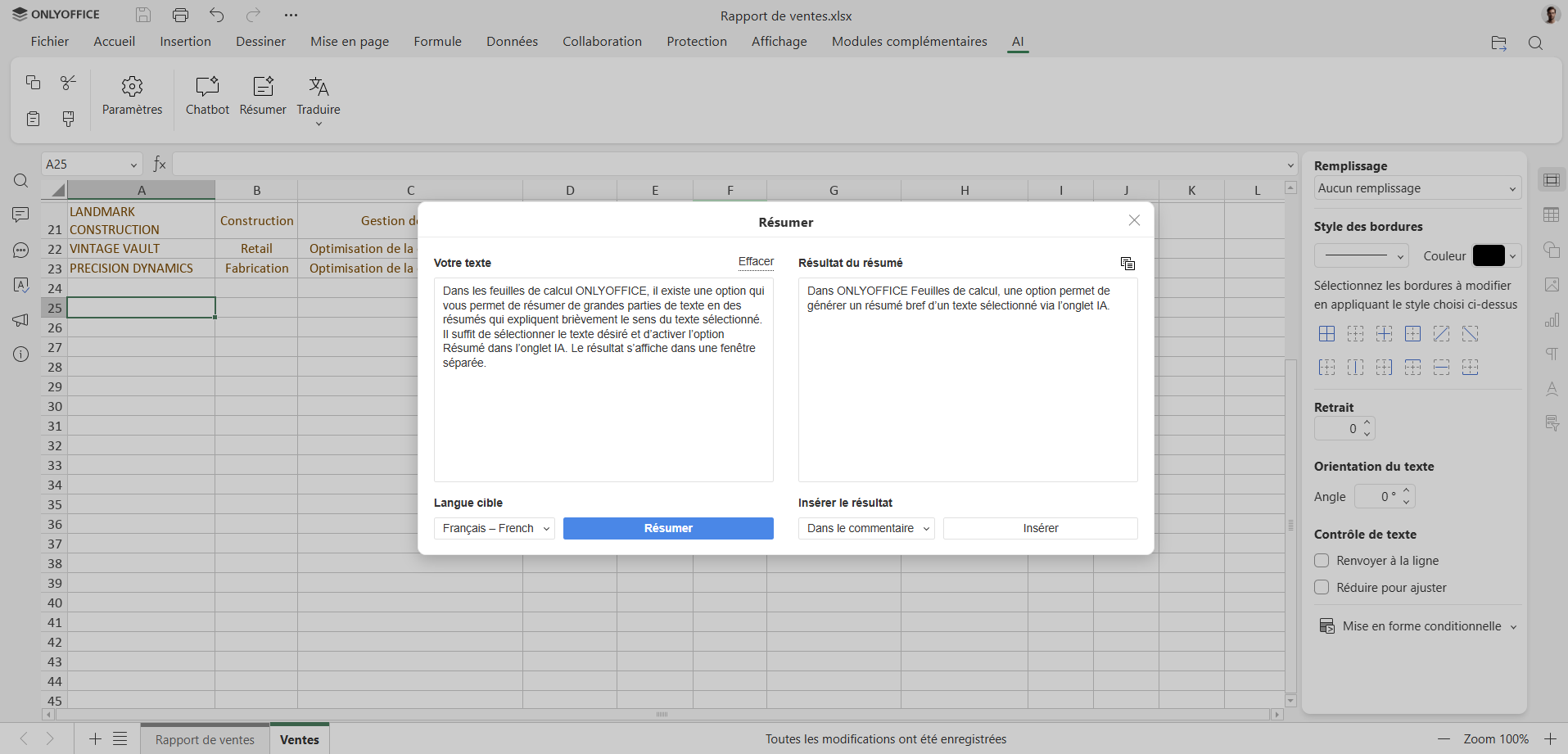Open About info icon in left sidebar
Image resolution: width=1568 pixels, height=754 pixels.
tap(21, 354)
